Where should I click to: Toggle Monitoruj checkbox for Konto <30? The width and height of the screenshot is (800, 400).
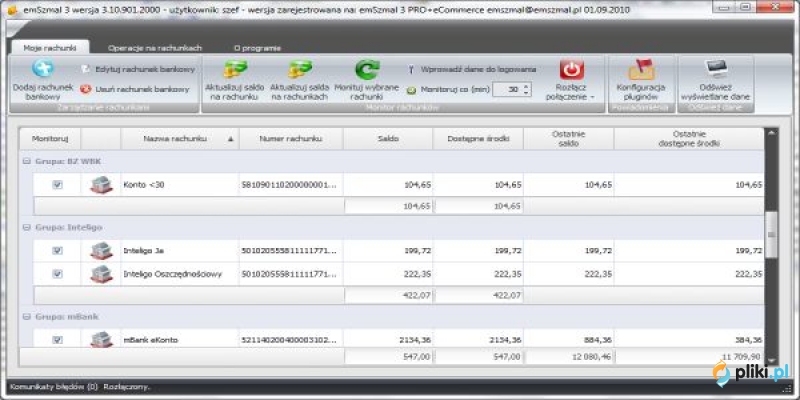point(58,185)
